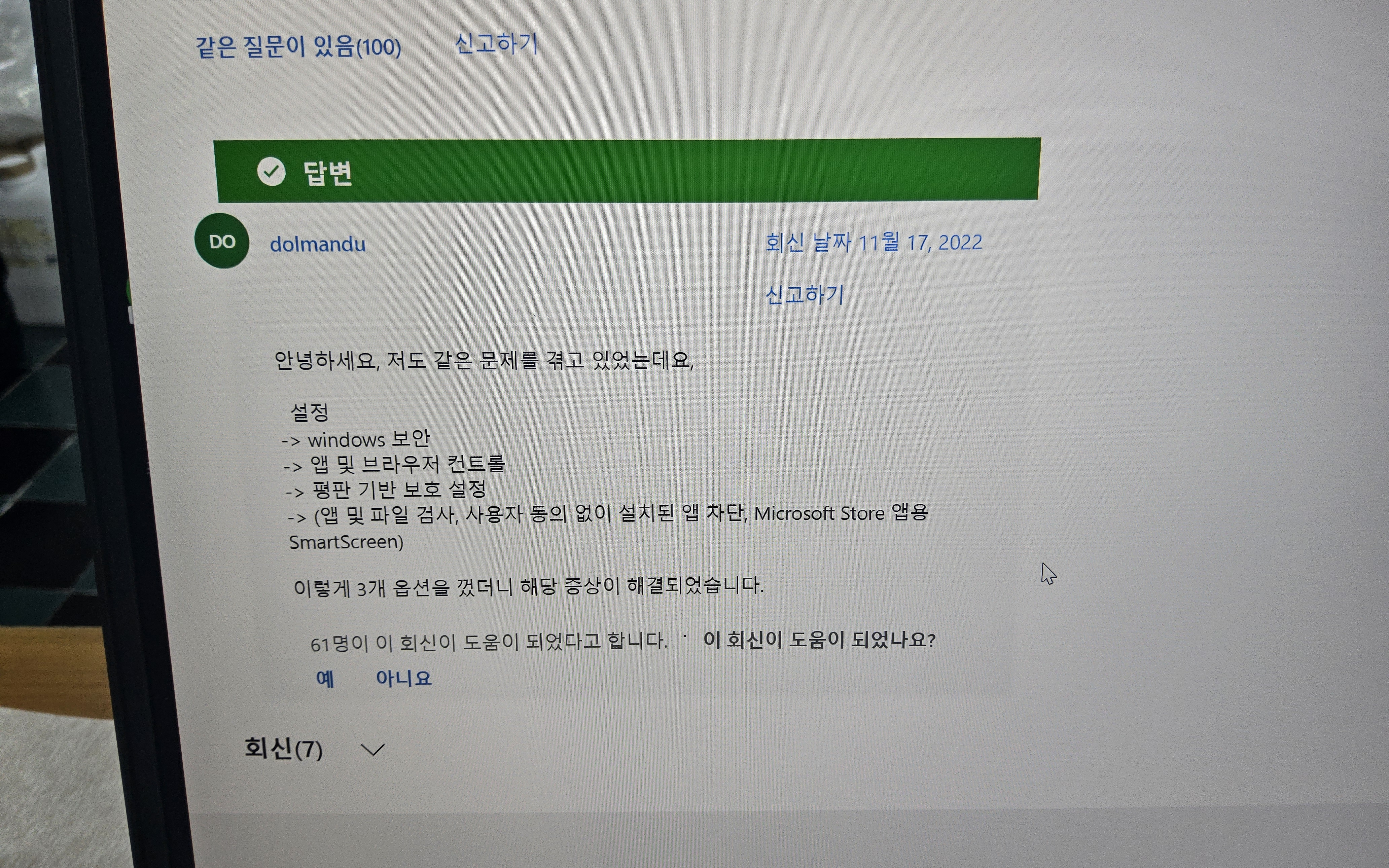Click '아니요' to mark the reply unhelpful
The width and height of the screenshot is (1389, 868).
pos(403,678)
